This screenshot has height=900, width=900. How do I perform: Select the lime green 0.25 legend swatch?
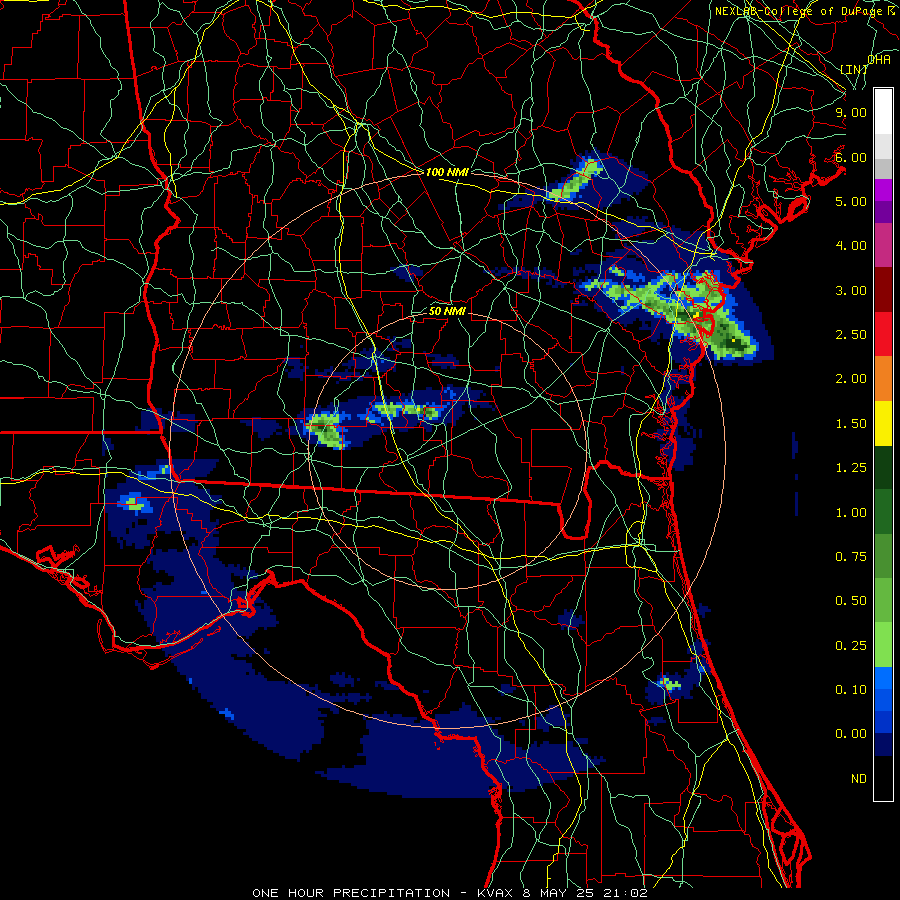[883, 645]
